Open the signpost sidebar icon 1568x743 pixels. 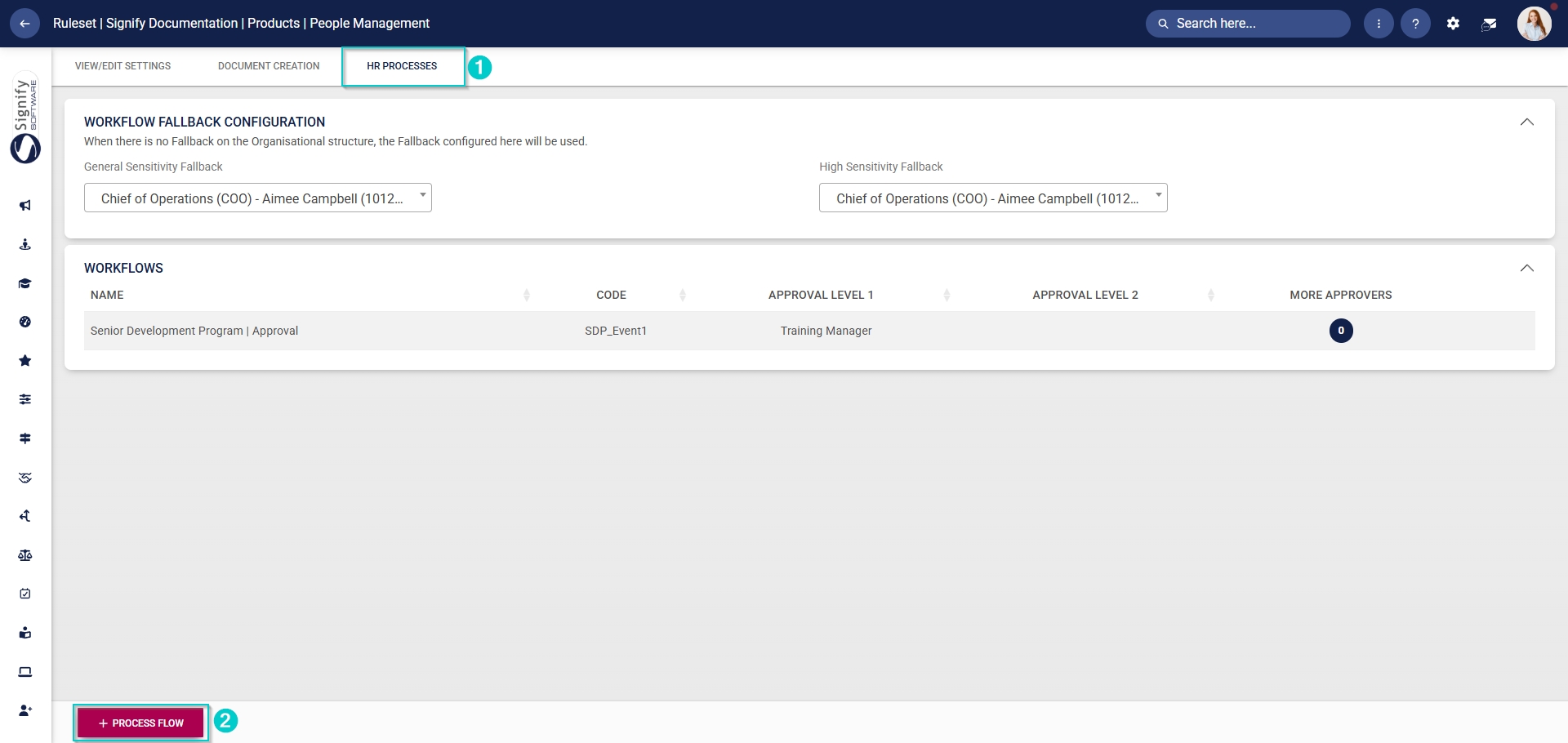pyautogui.click(x=25, y=438)
